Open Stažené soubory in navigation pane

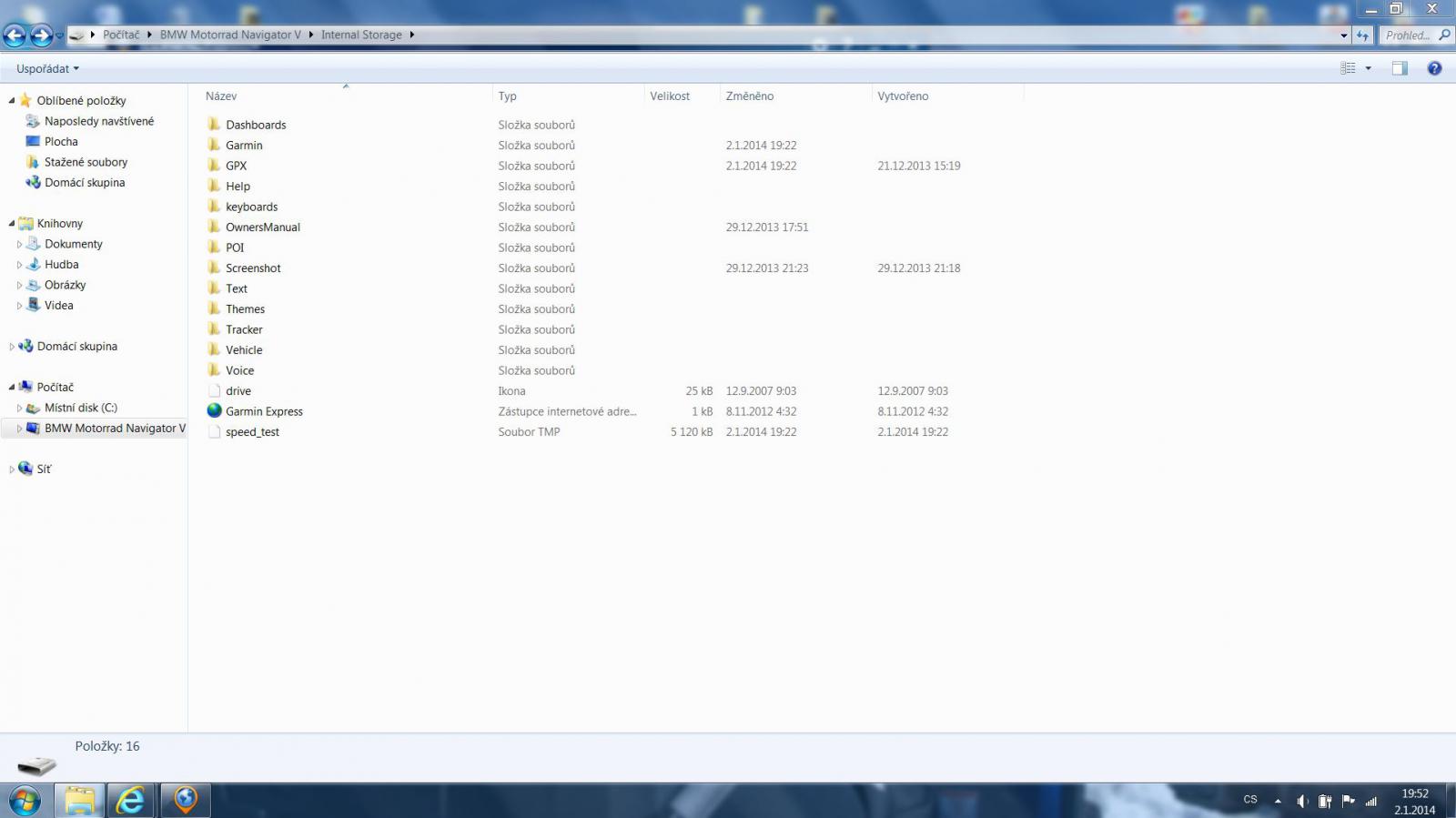pos(86,162)
